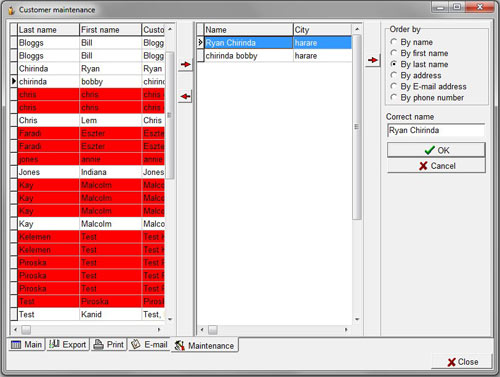Click the Close button at bottom right
Image resolution: width=500 pixels, height=377 pixels.
[x=462, y=362]
